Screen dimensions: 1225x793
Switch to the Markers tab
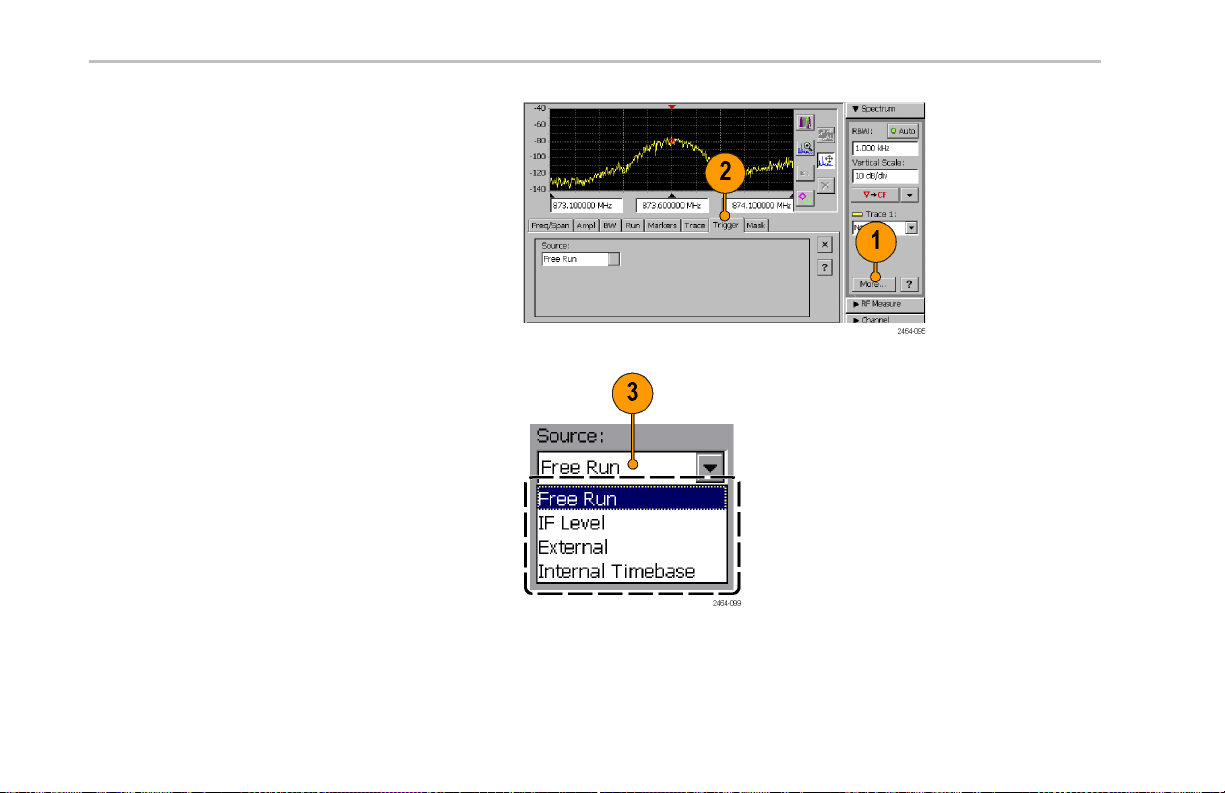662,225
